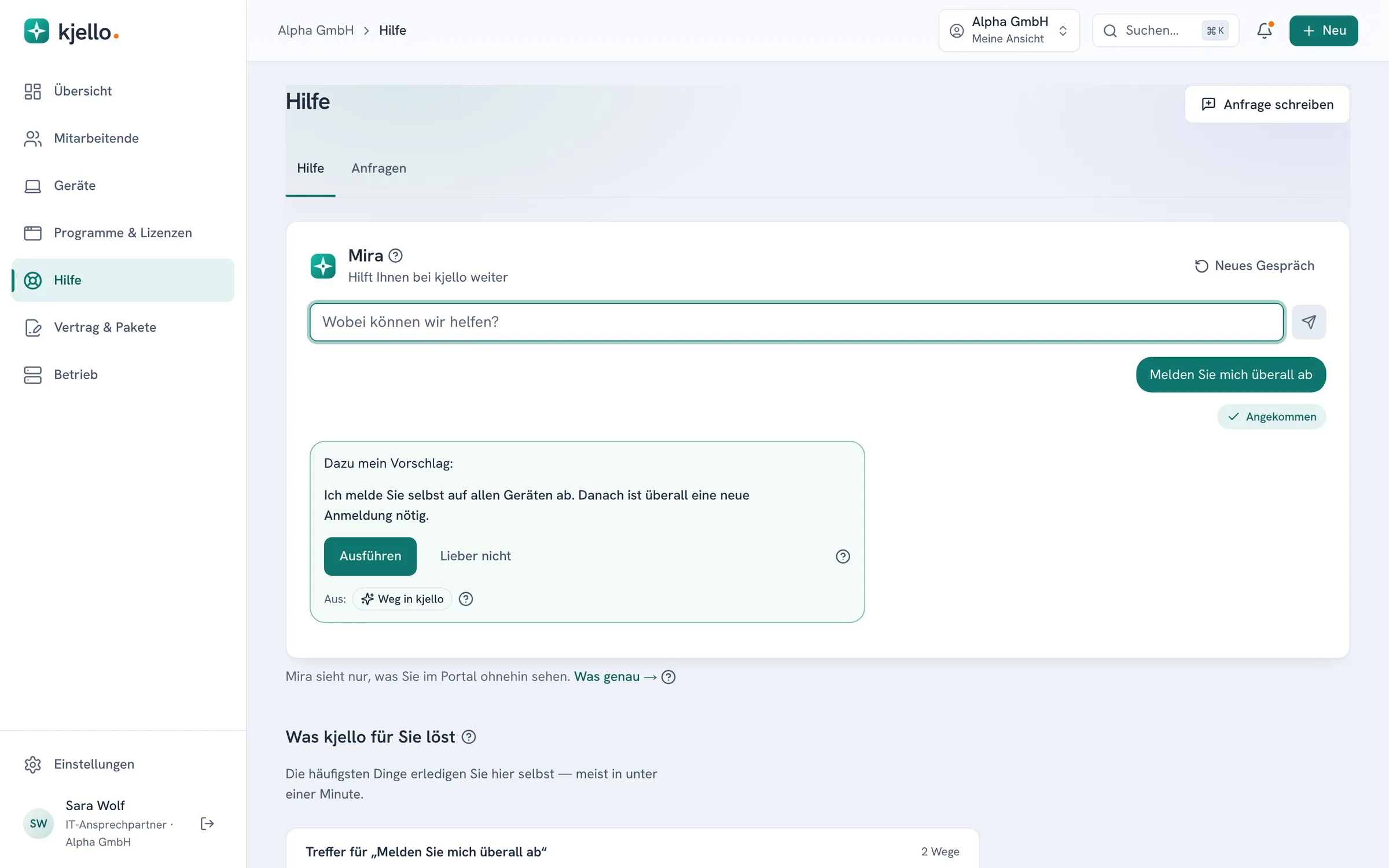Open the help icon in the proposal card
This screenshot has height=868, width=1389.
coord(843,556)
